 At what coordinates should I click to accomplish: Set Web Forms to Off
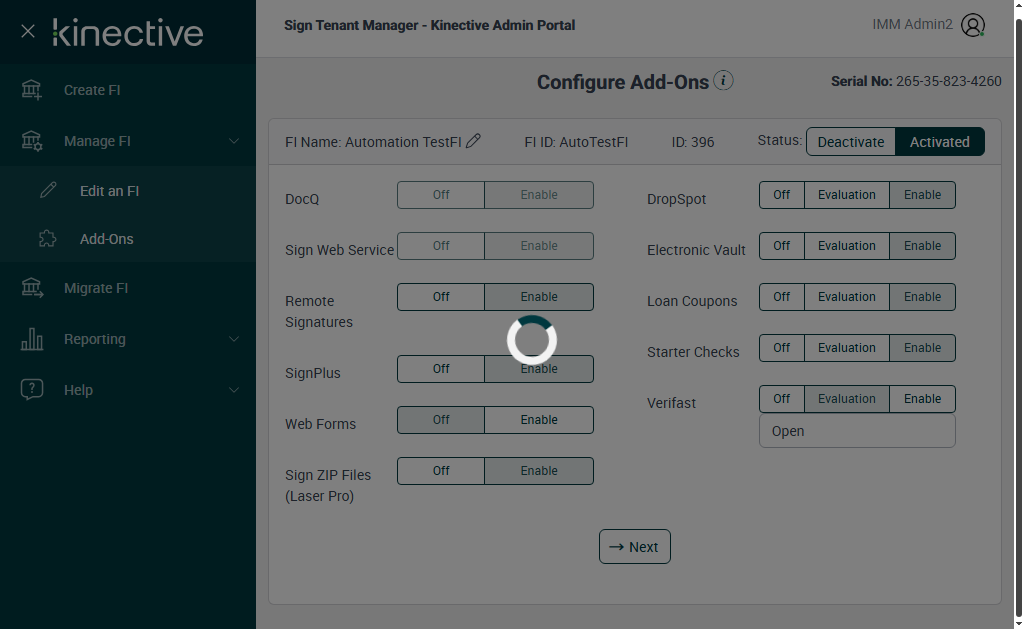coord(441,419)
